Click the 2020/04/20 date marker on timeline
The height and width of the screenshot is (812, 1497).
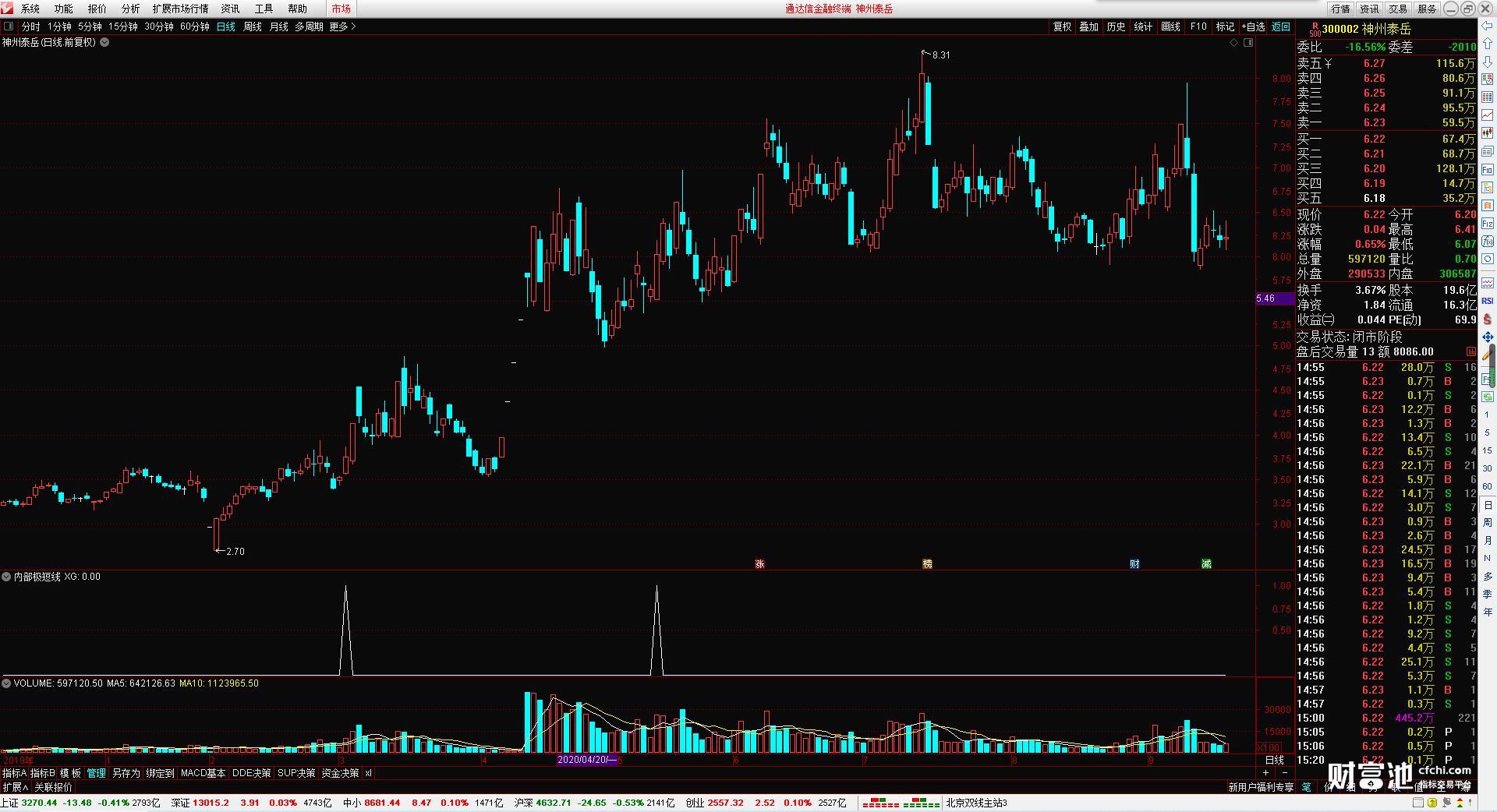587,760
